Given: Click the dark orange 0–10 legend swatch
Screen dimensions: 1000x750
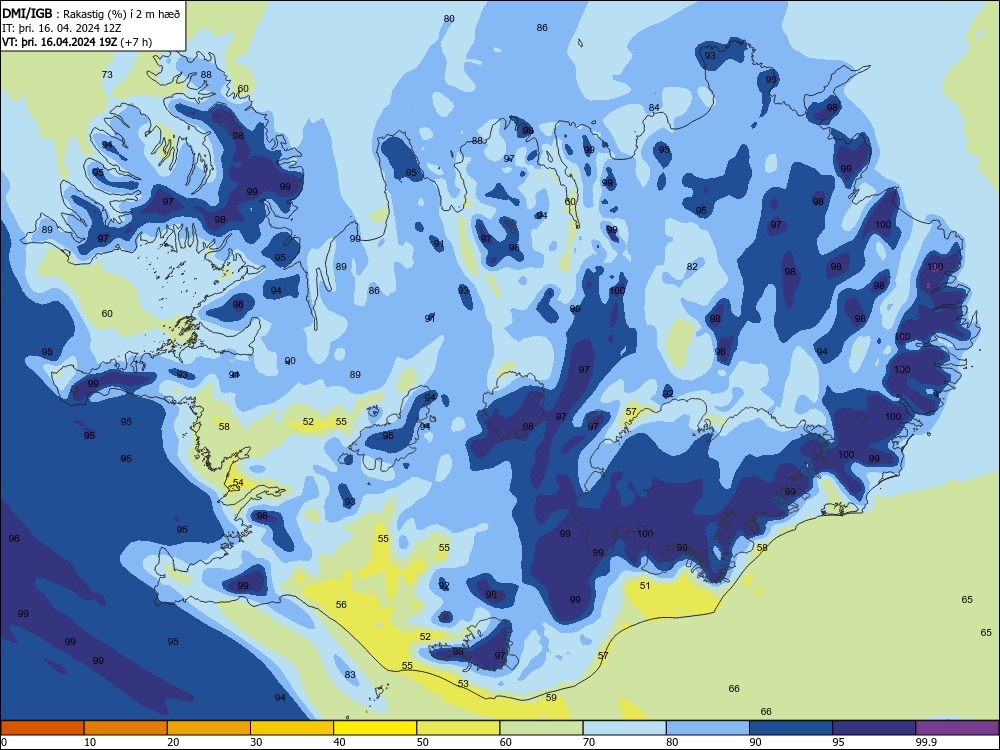Looking at the screenshot, I should [x=42, y=728].
